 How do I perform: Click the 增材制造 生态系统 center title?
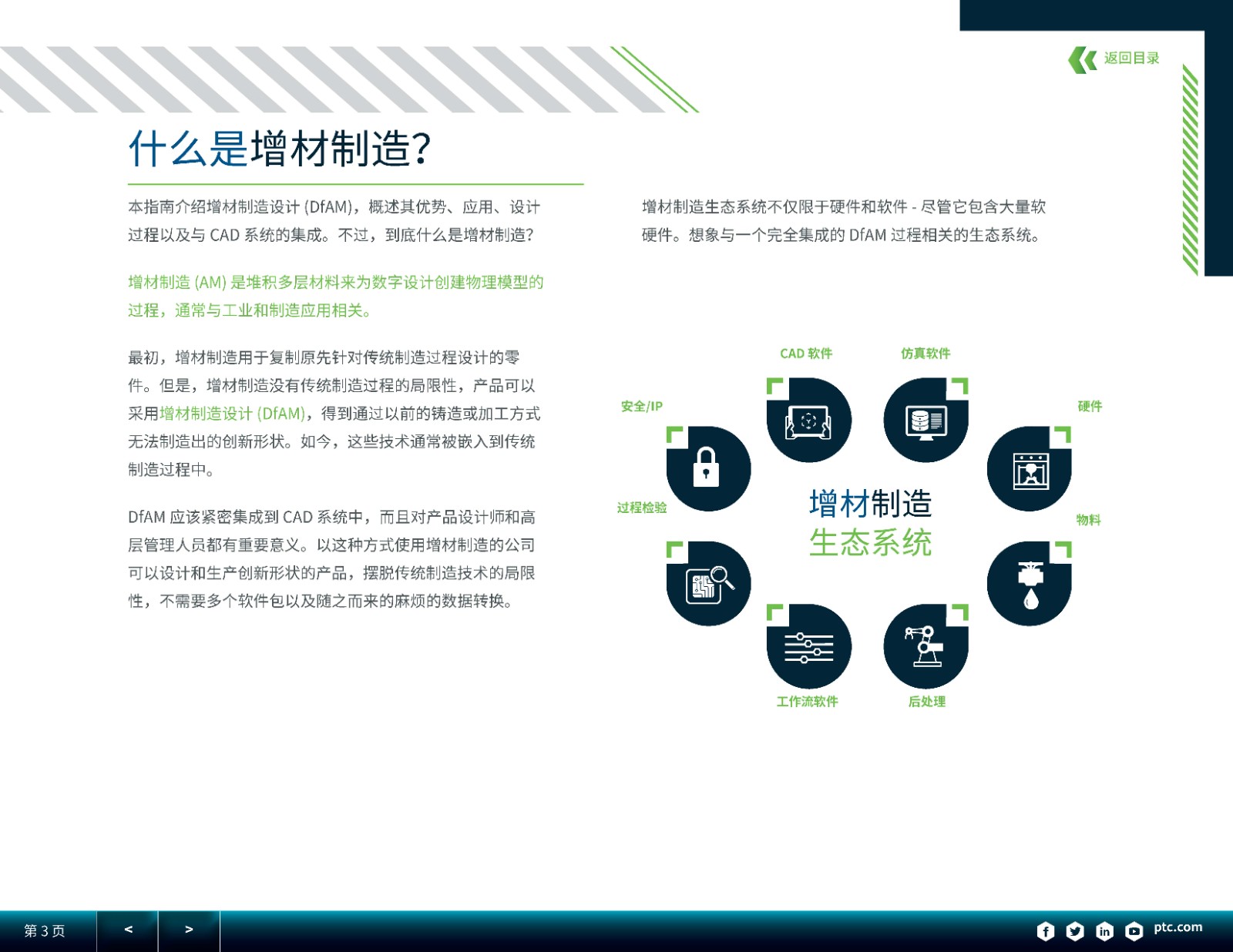[870, 523]
